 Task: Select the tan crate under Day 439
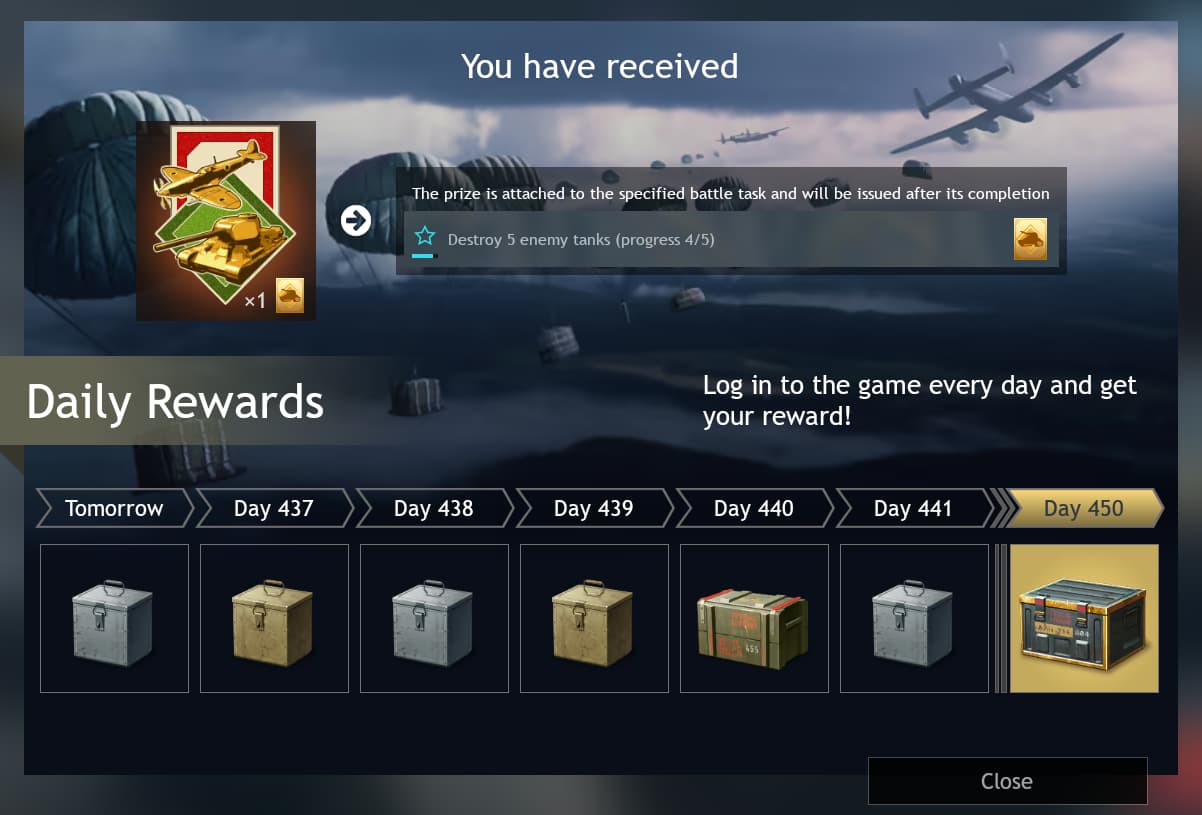click(594, 618)
